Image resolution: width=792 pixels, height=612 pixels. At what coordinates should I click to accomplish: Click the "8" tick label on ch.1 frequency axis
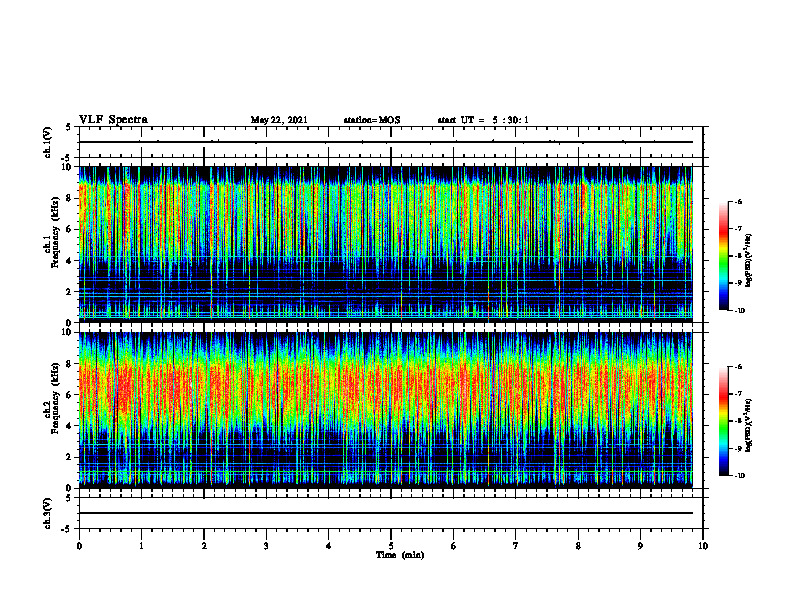coord(69,198)
